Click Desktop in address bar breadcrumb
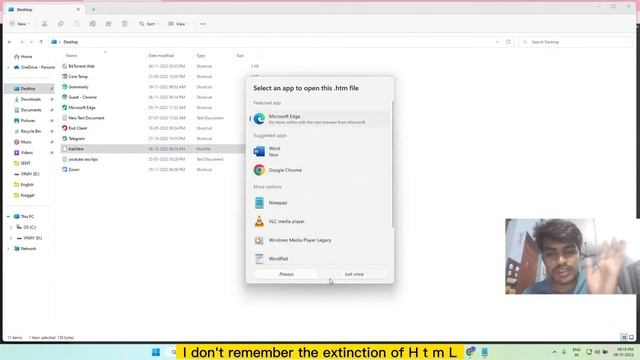 [71, 42]
